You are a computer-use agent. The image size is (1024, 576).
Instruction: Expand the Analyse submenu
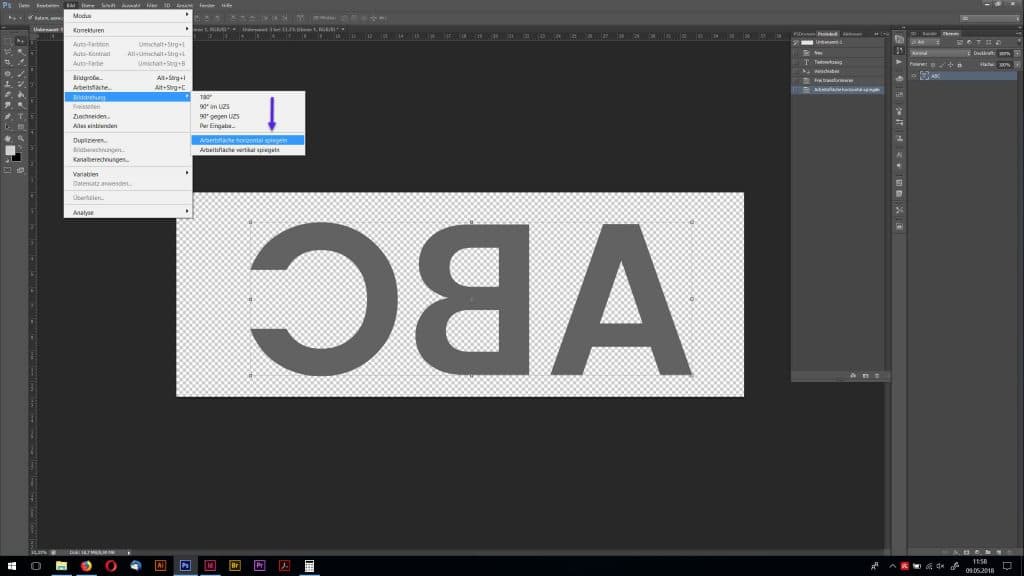[x=128, y=213]
